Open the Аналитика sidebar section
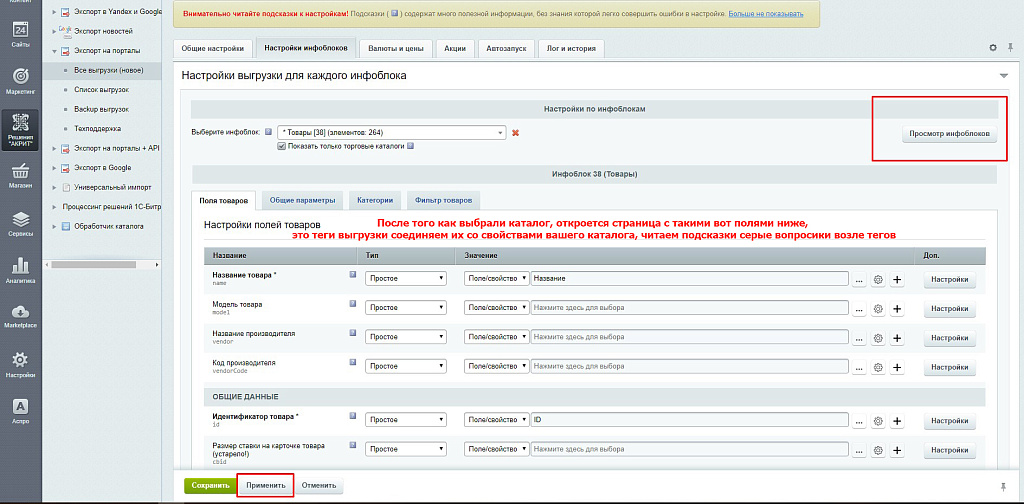The width and height of the screenshot is (1024, 504). pos(20,270)
